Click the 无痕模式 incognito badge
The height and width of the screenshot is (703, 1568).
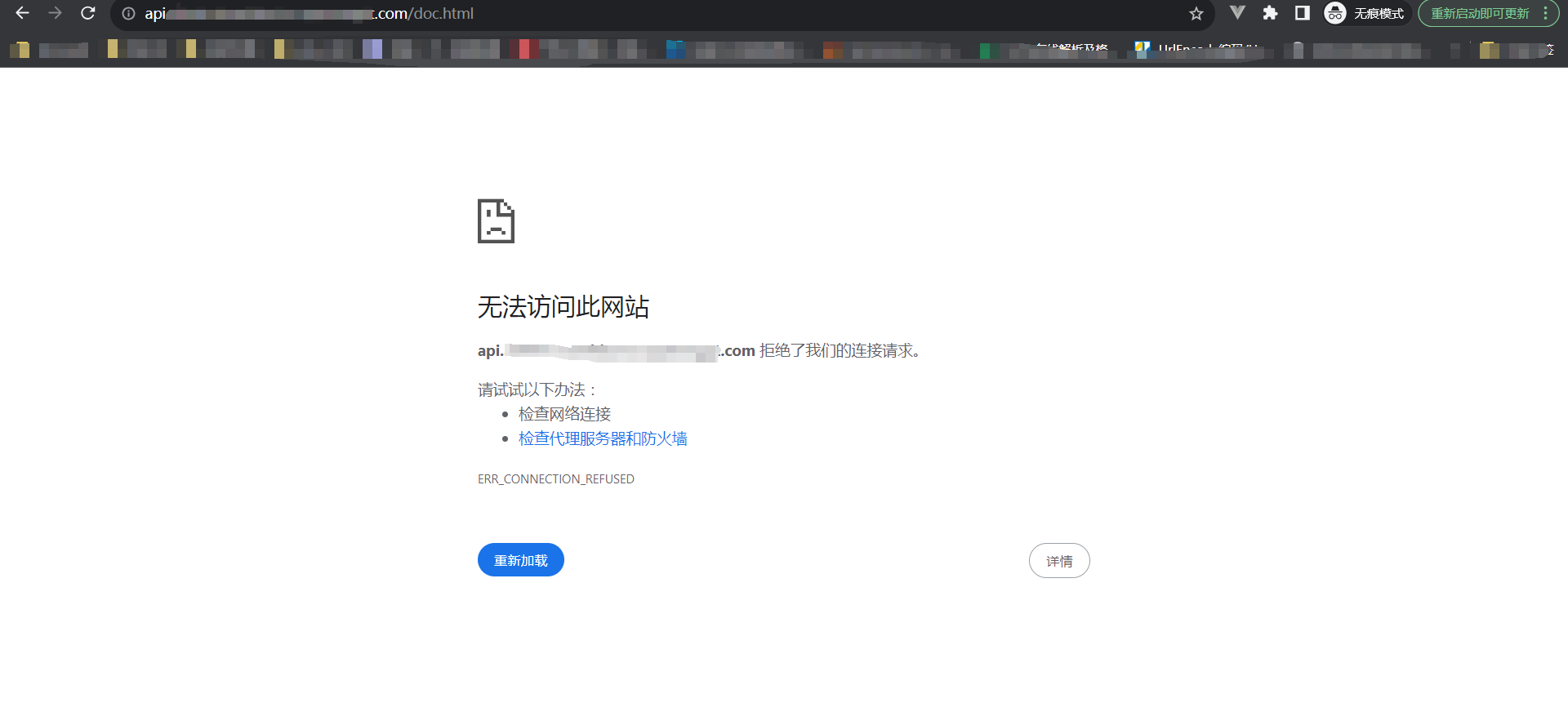1365,13
